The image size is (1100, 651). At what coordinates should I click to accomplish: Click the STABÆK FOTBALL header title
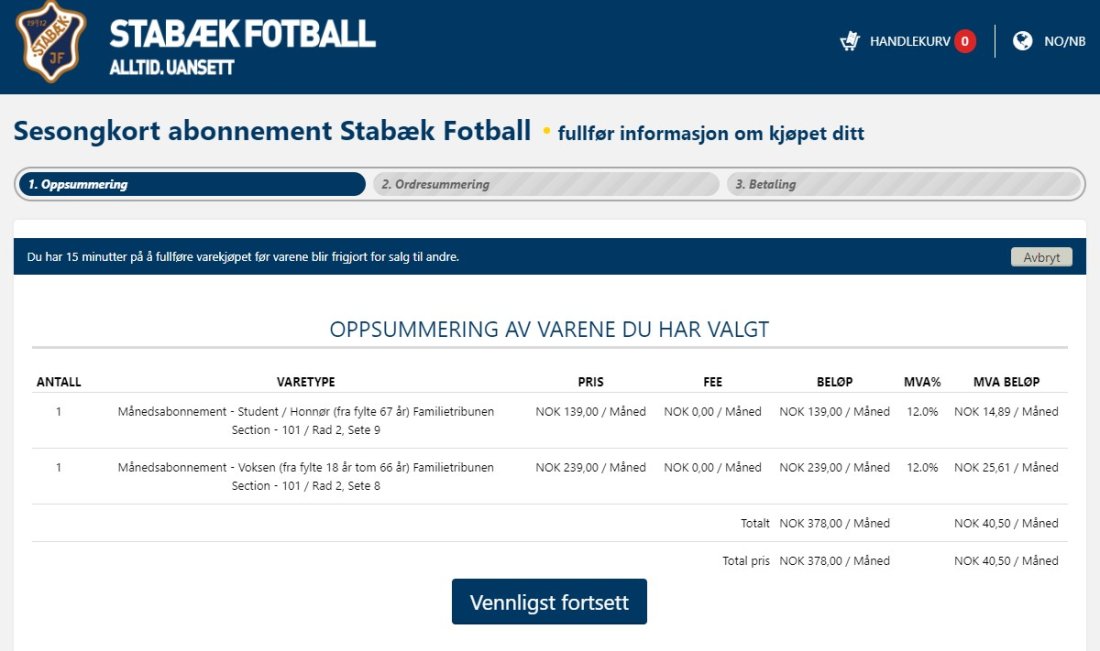tap(242, 34)
